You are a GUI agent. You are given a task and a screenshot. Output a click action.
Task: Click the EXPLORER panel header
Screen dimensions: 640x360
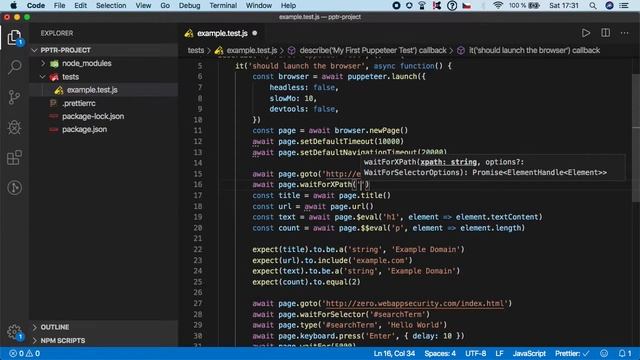[x=57, y=33]
